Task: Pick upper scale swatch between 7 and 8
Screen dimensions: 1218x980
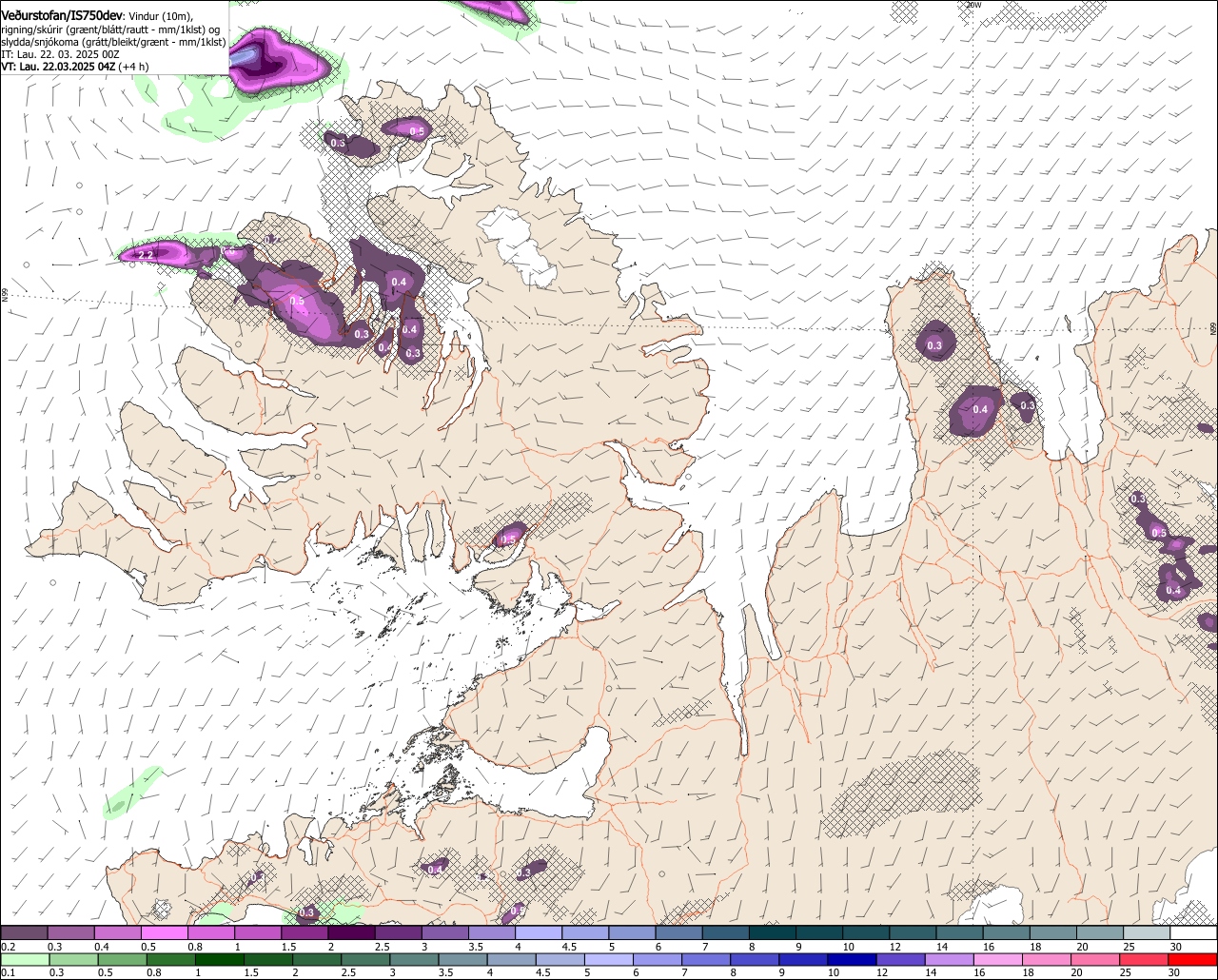Action: [x=726, y=932]
